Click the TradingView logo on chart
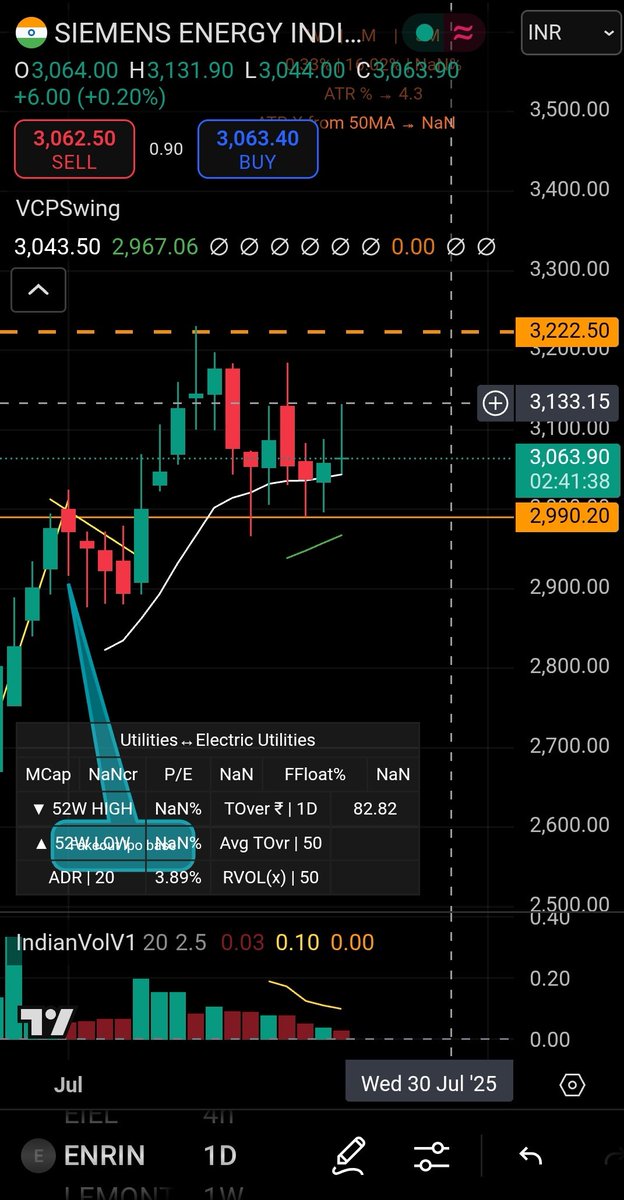Screen dimensions: 624x1200 click(x=47, y=1022)
